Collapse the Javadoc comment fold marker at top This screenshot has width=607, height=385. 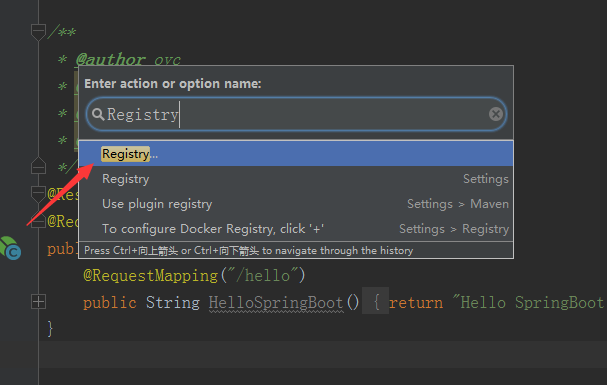38,32
